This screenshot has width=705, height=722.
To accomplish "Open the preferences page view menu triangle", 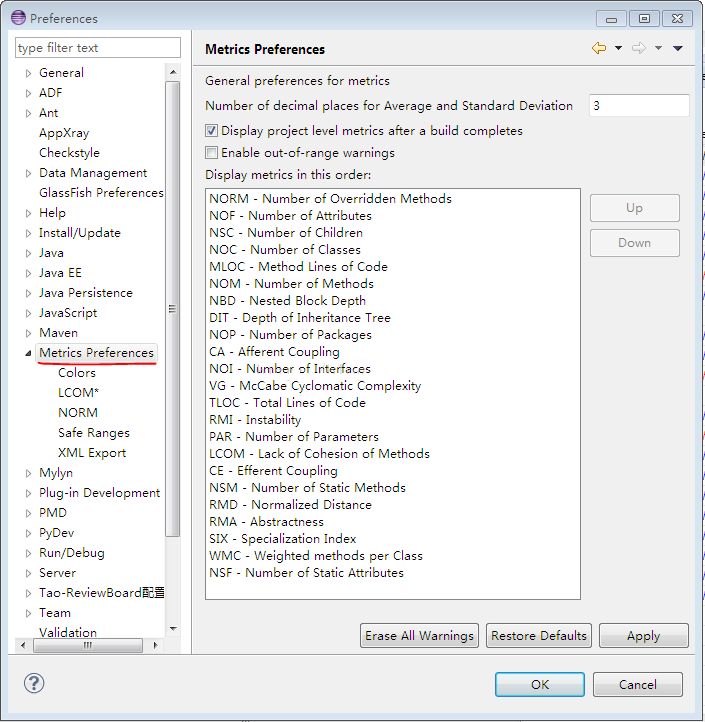I will tap(677, 48).
